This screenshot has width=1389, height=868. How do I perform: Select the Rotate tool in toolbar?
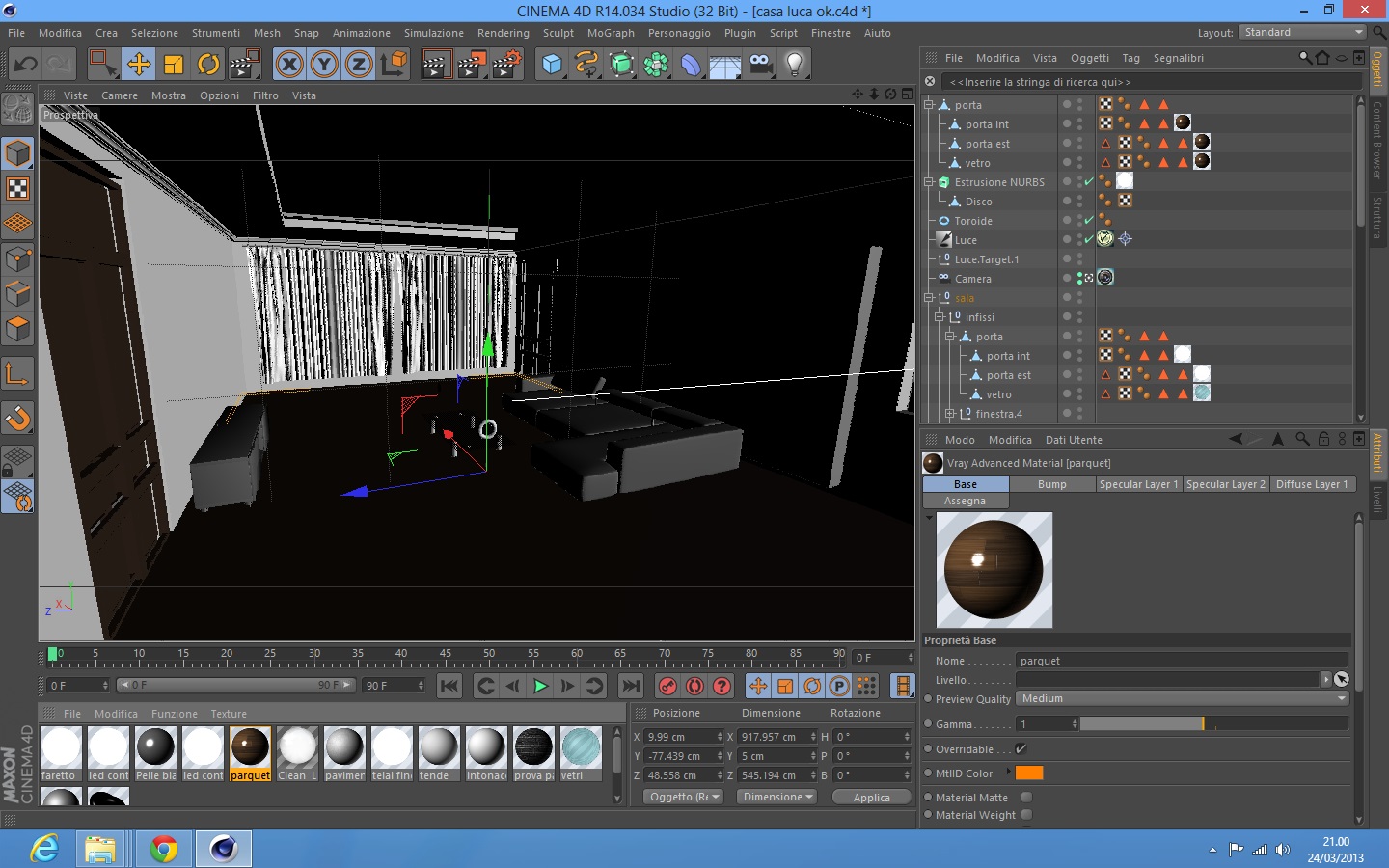(208, 65)
